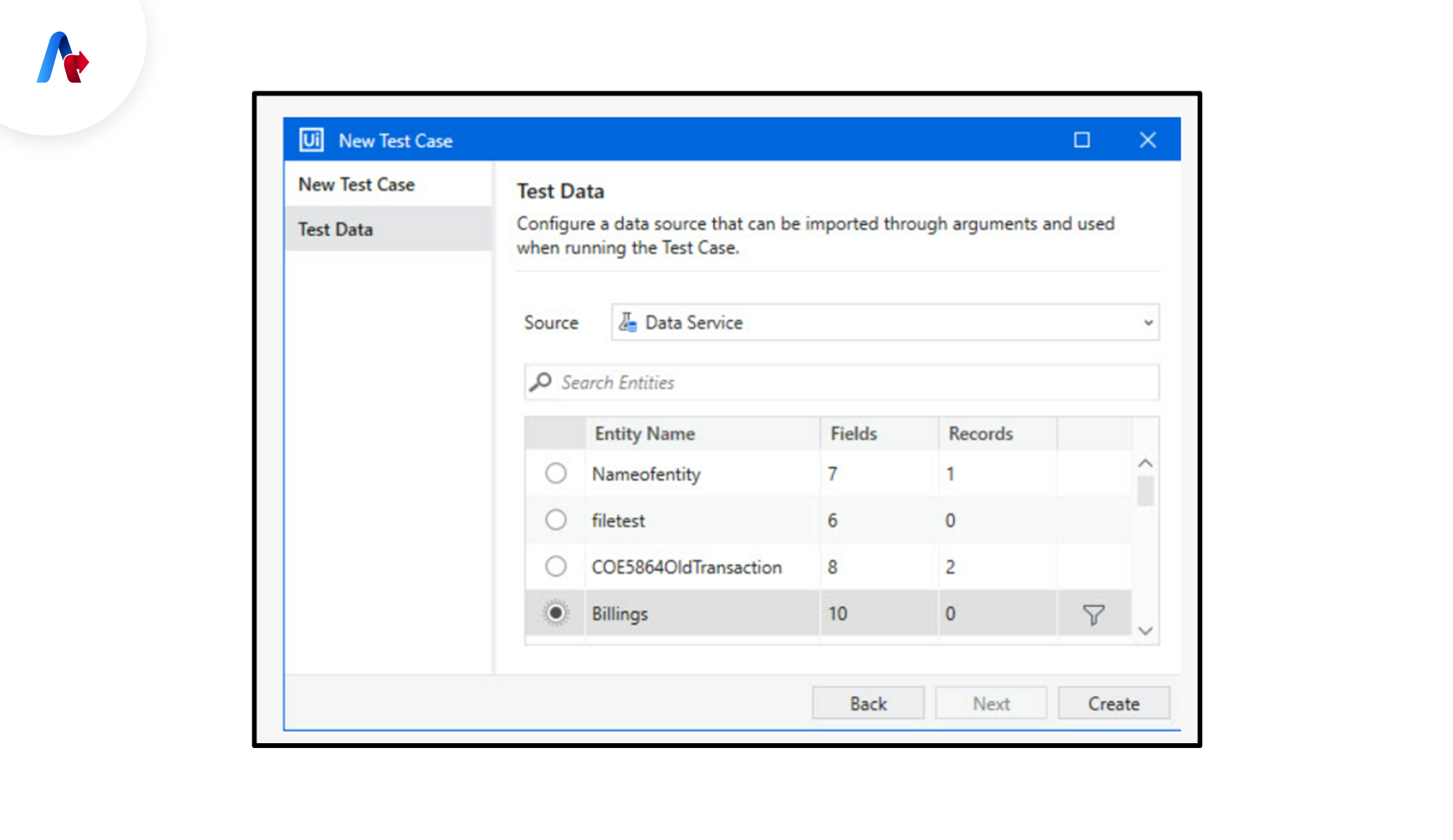Screen dimensions: 1453x840
Task: Scroll down the entities list scrollbar
Action: (x=1148, y=631)
